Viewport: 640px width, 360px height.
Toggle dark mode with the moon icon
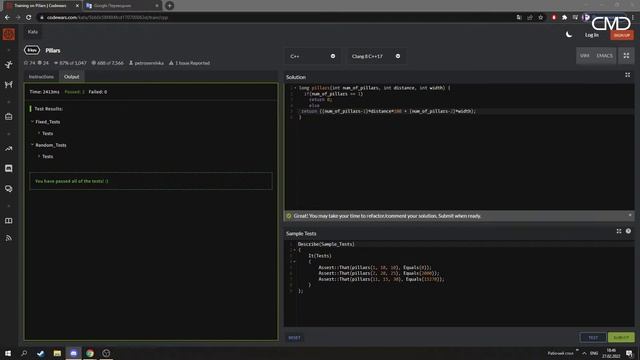coord(569,35)
